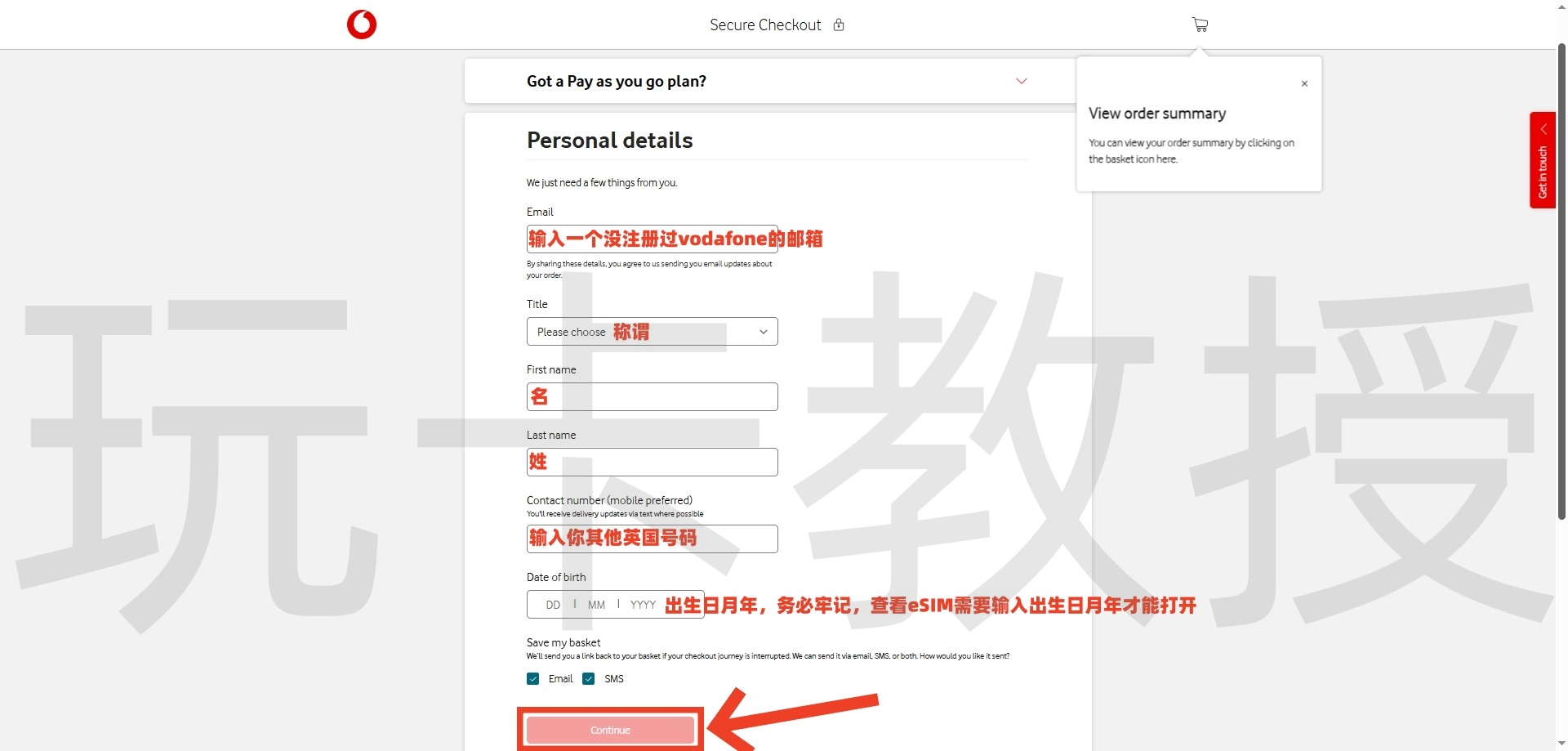Click the Secure Checkout heading text
This screenshot has height=751, width=1568.
pos(765,25)
